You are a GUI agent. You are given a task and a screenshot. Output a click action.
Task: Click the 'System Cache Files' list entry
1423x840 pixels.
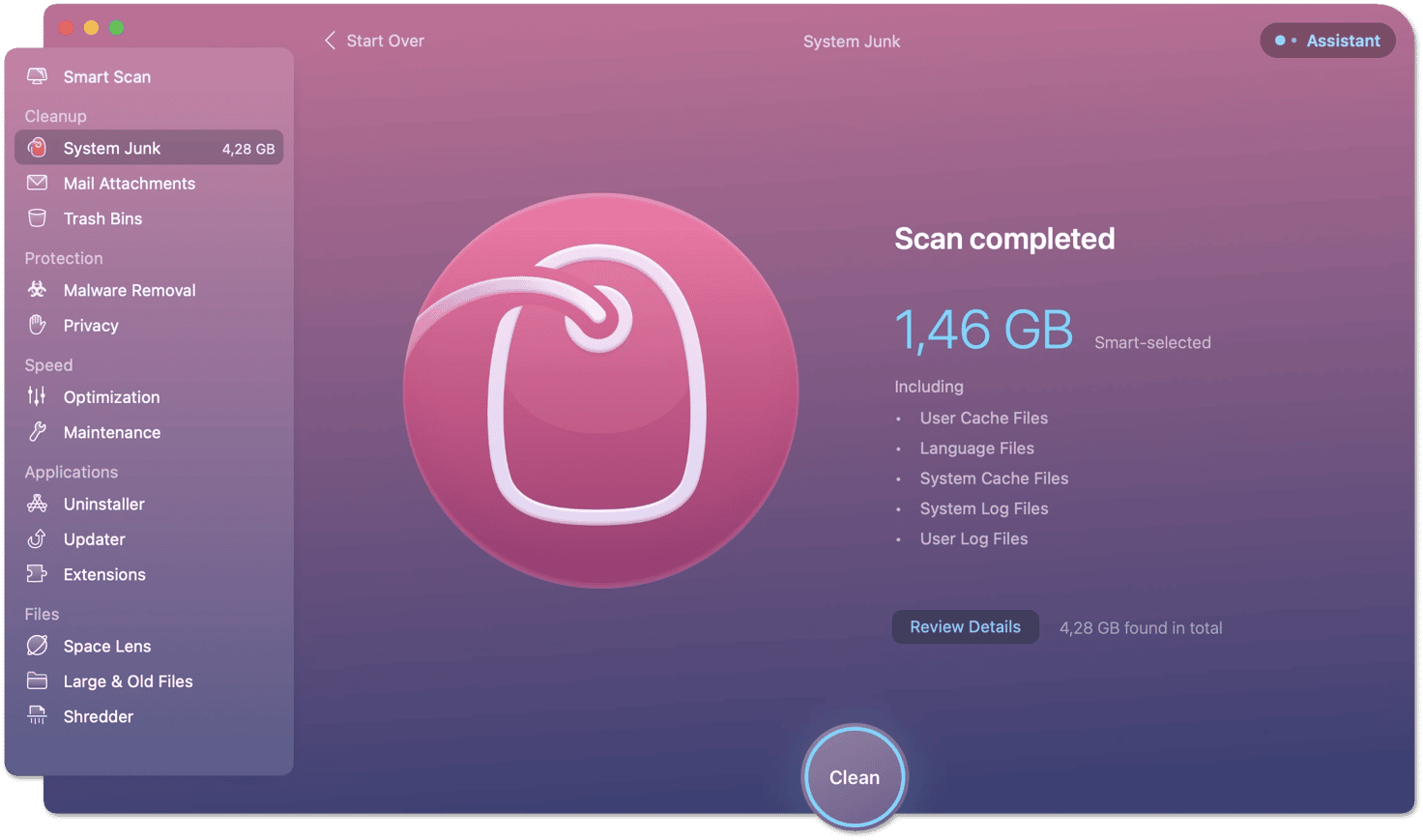[x=994, y=478]
